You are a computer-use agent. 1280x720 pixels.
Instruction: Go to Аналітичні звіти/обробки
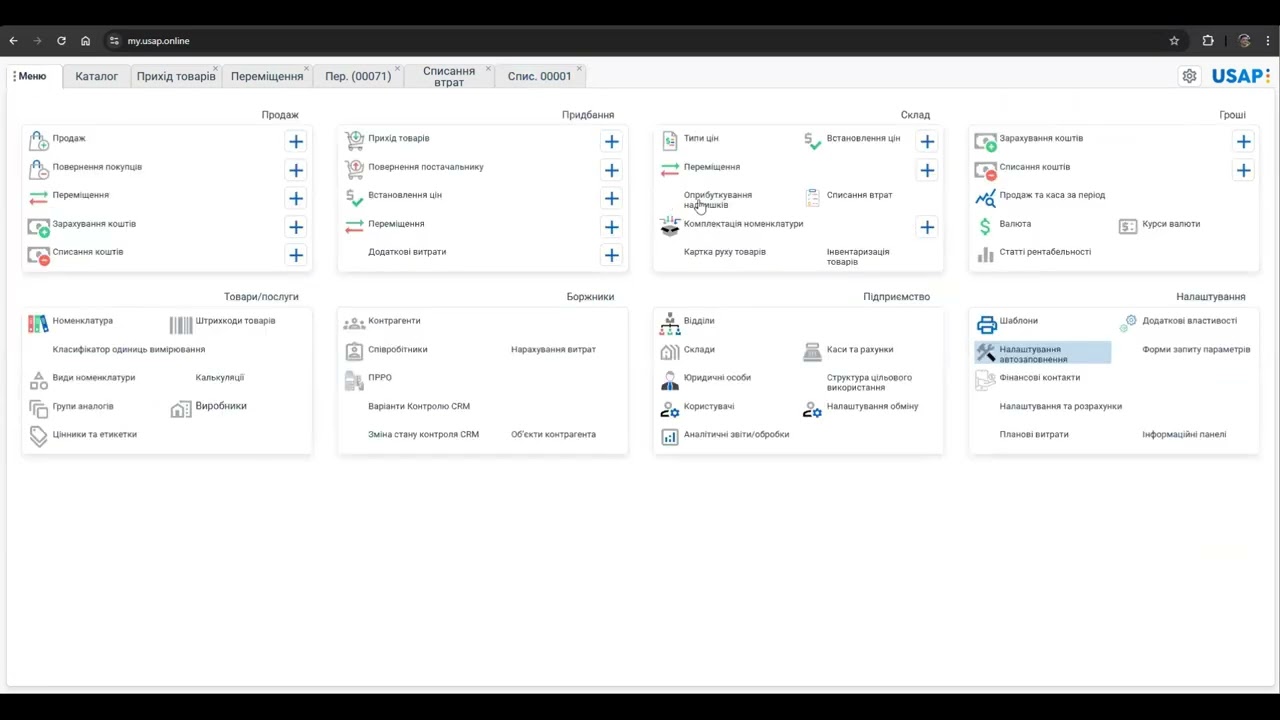click(x=736, y=435)
